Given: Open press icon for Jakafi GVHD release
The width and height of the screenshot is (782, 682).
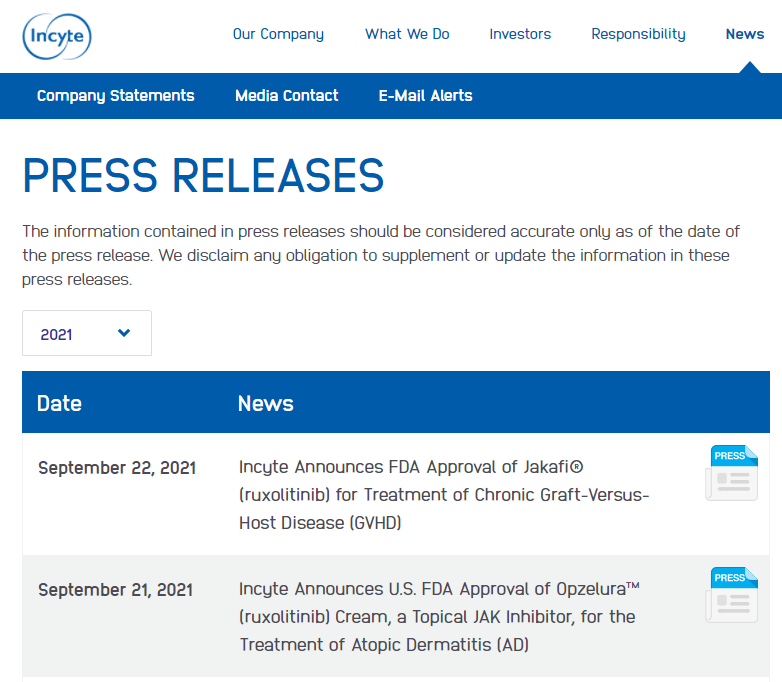Looking at the screenshot, I should pos(732,473).
